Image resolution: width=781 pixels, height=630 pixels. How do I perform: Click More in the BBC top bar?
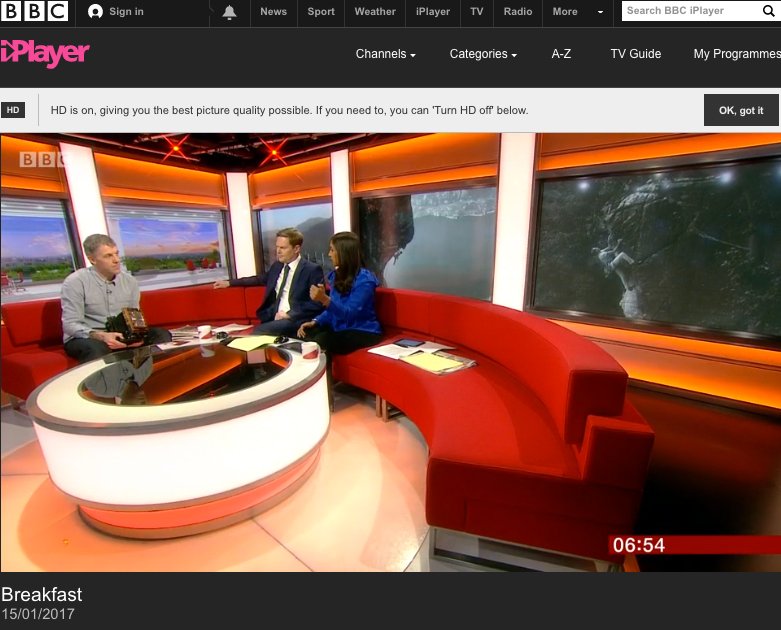[x=565, y=11]
